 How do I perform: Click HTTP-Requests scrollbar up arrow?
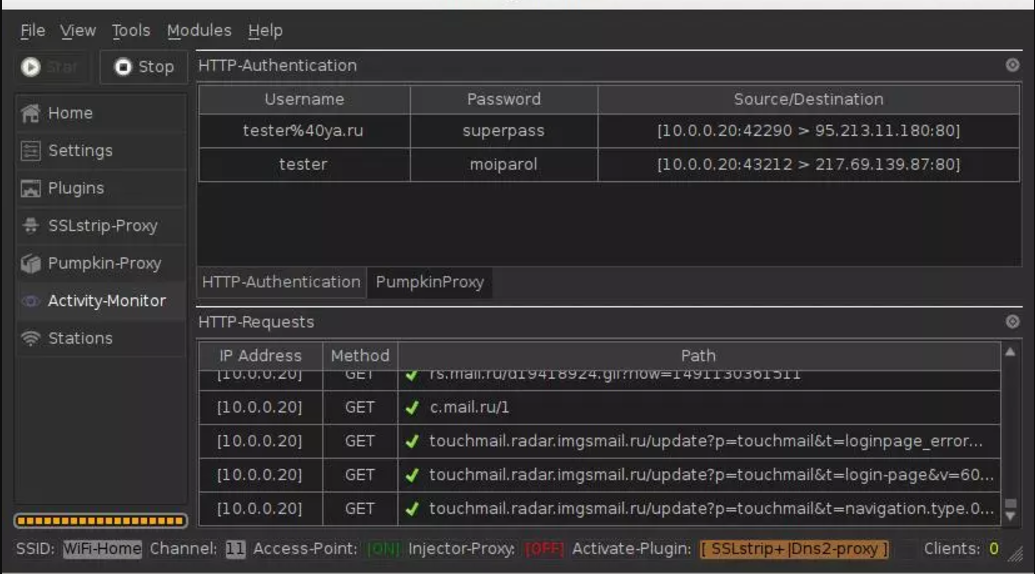click(x=1010, y=352)
